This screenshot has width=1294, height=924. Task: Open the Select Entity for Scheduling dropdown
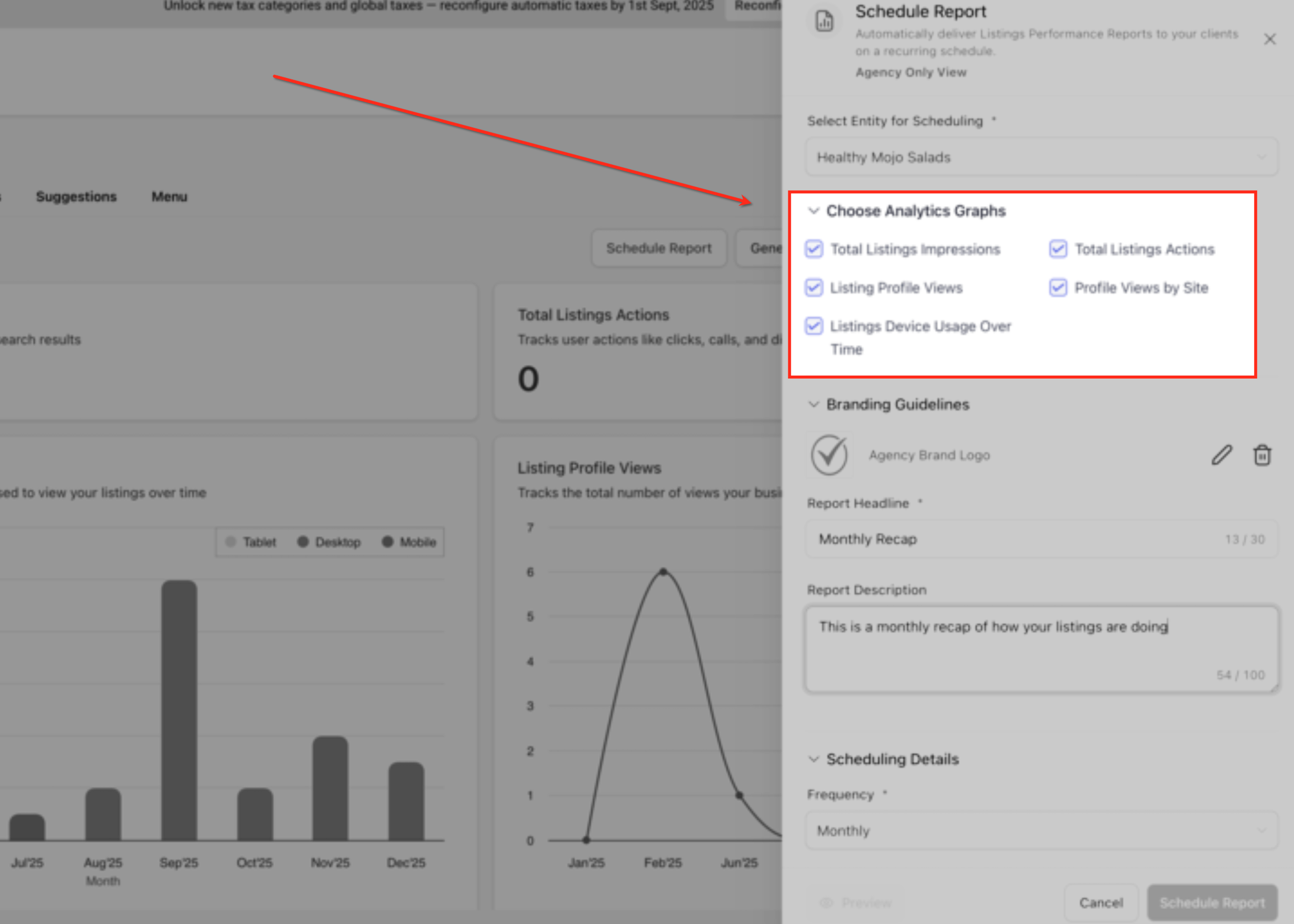click(1041, 157)
